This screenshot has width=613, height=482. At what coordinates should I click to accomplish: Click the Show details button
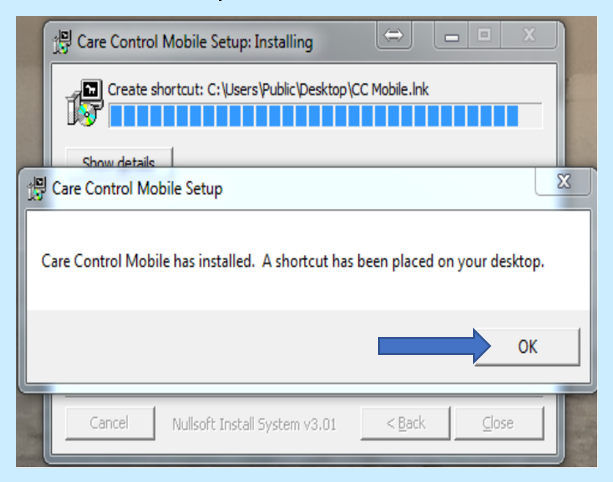click(x=119, y=158)
